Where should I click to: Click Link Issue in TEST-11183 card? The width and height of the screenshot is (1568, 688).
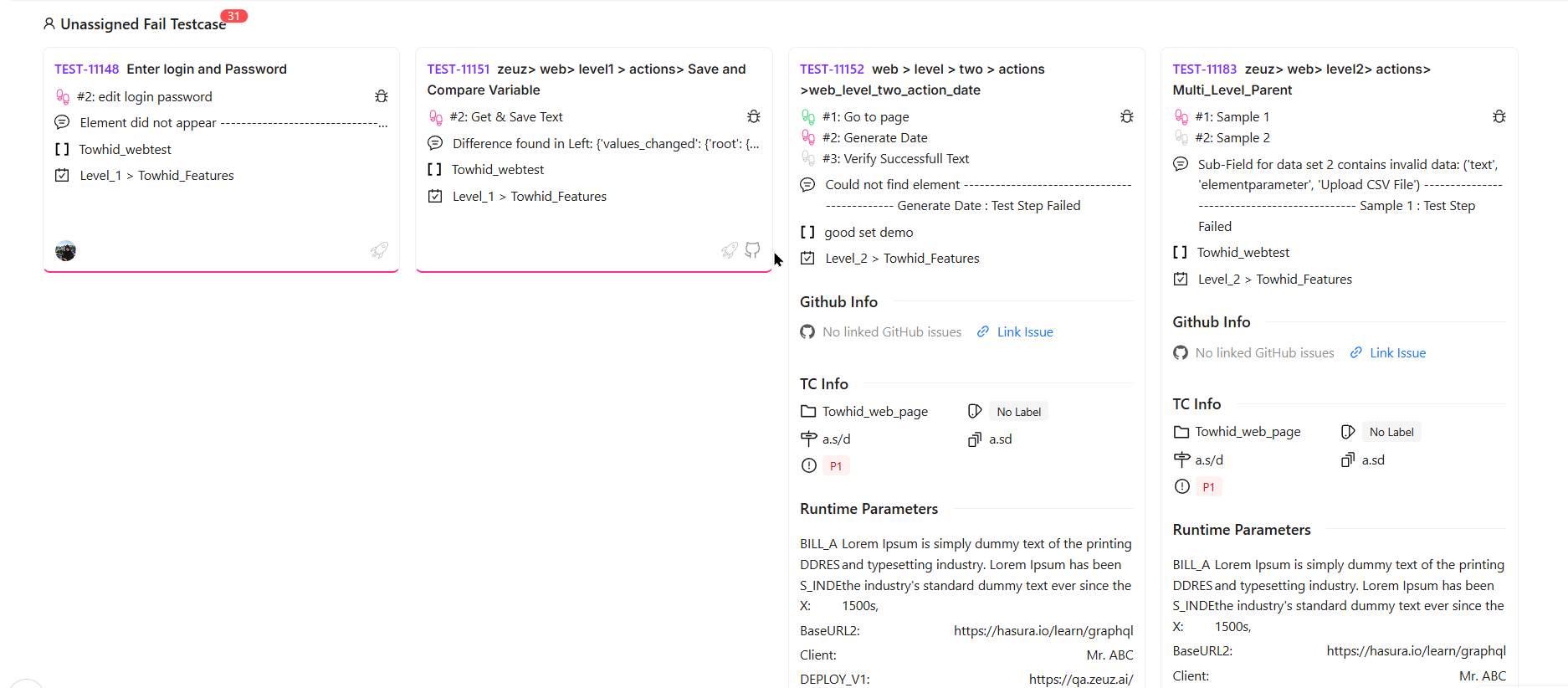[1396, 353]
